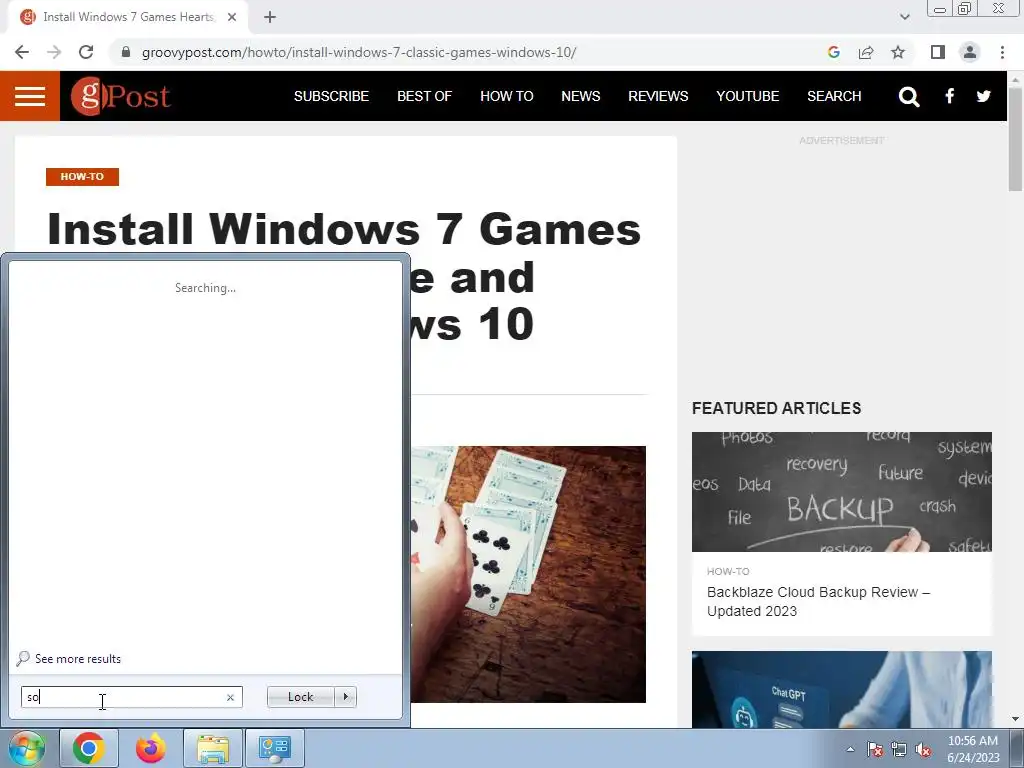Screen dimensions: 1024x768
Task: Click the playing cards article image
Action: click(x=528, y=575)
